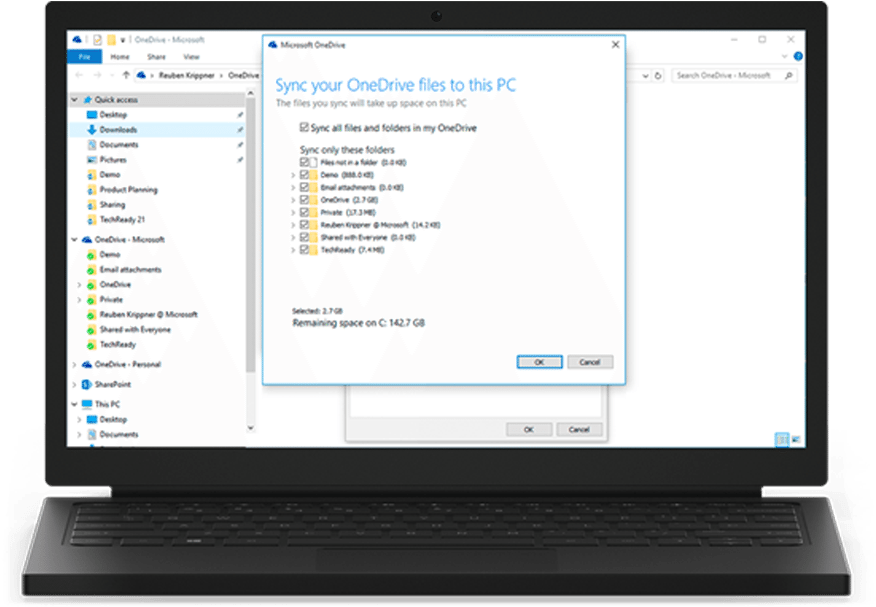
Task: Click the Forward arrow in File Explorer
Action: coord(97,75)
